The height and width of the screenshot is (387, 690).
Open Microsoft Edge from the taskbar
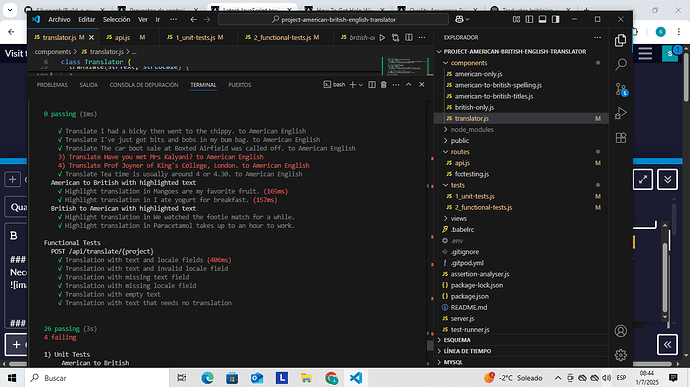[207, 378]
